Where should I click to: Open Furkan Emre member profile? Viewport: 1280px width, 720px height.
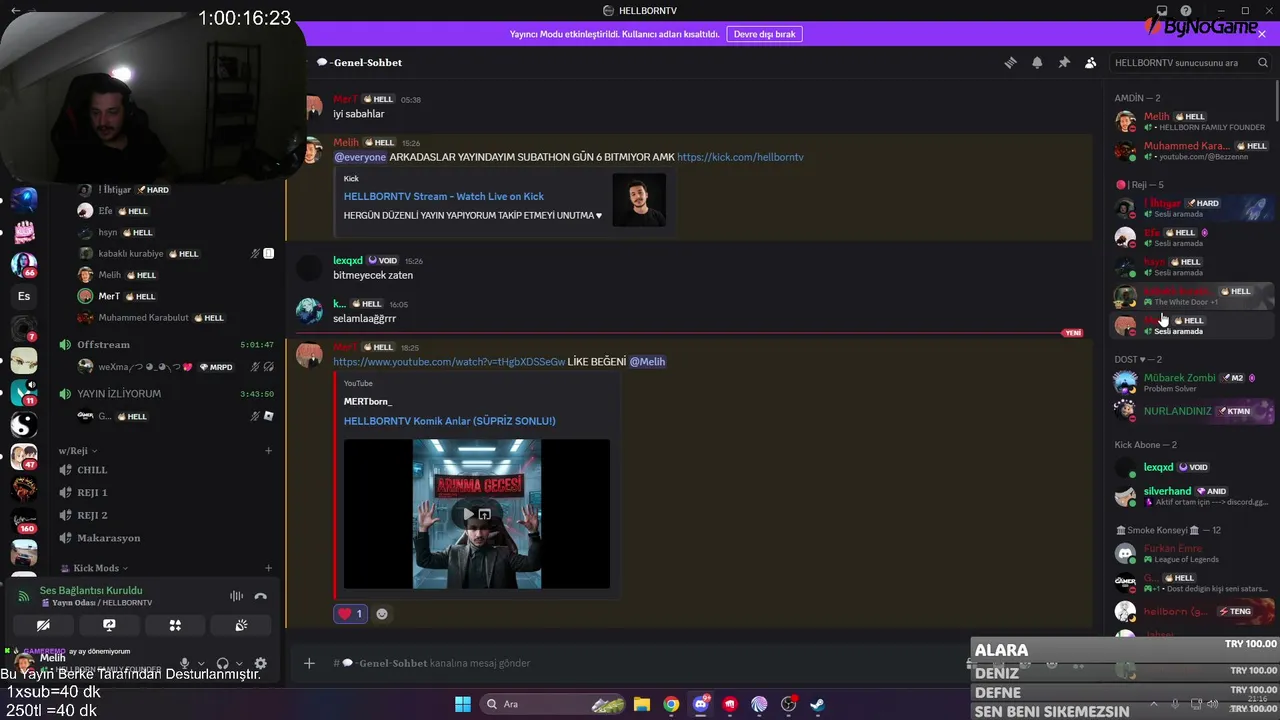1194,553
